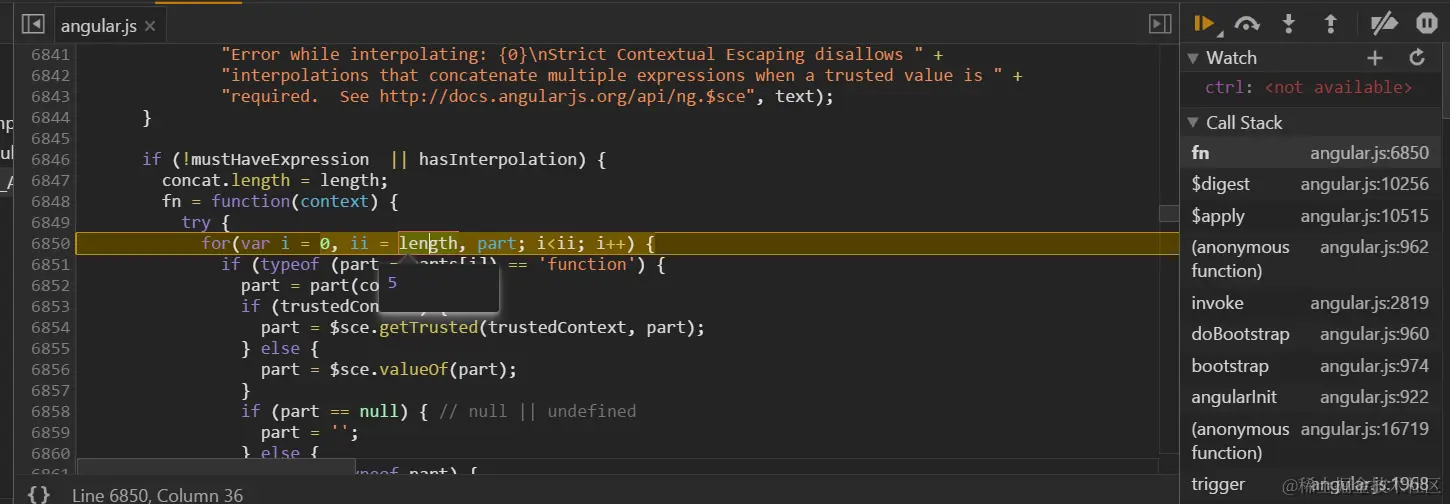The image size is (1450, 504).
Task: Toggle the file navigator sidebar icon
Action: click(33, 24)
